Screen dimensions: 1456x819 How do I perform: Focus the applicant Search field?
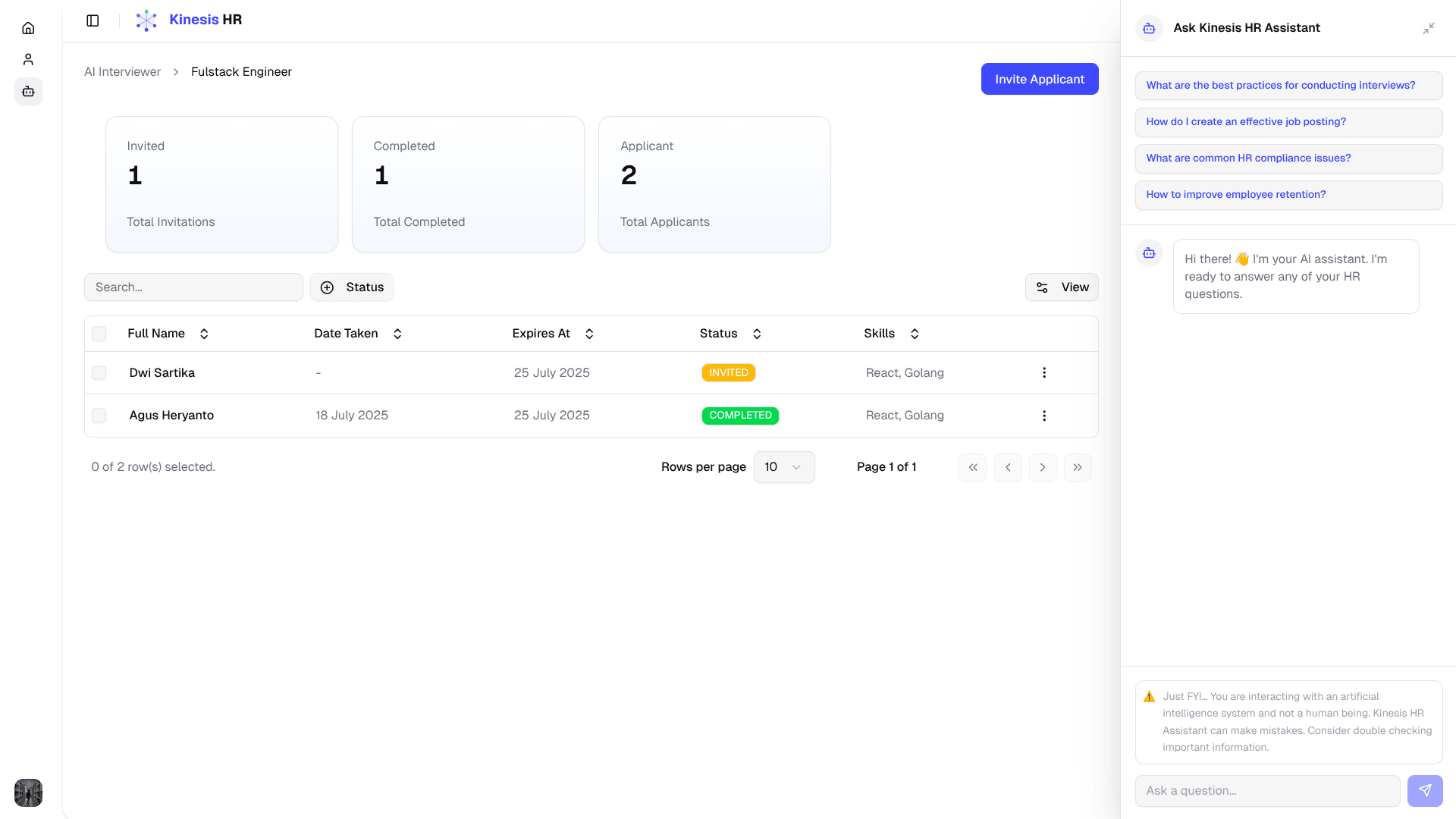pos(193,287)
